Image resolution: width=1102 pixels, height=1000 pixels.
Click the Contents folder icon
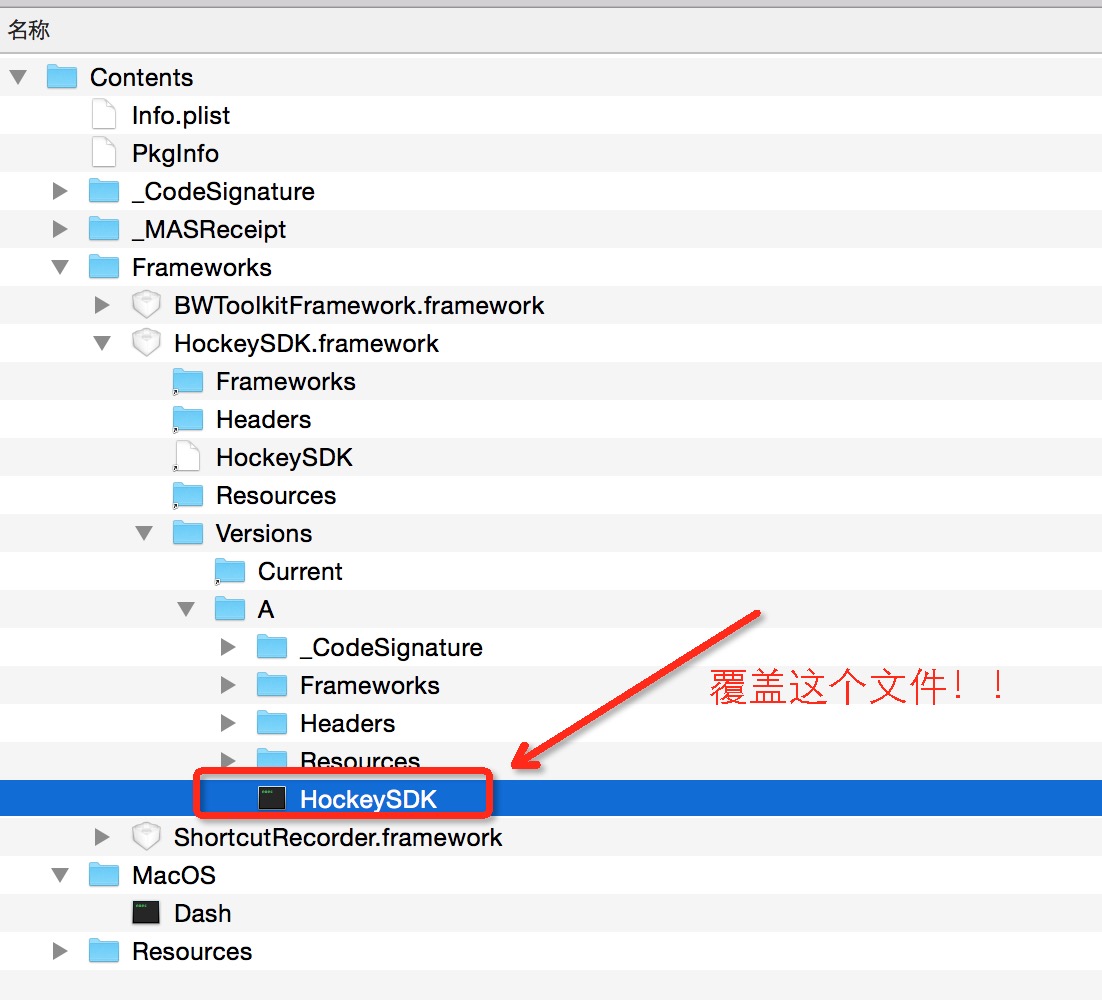pos(62,77)
